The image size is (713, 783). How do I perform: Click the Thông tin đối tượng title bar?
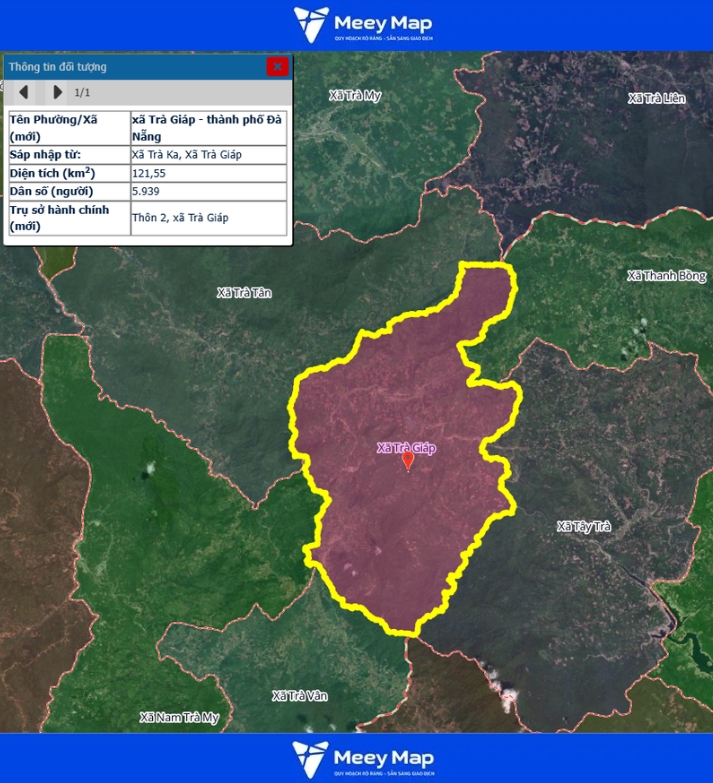130,67
